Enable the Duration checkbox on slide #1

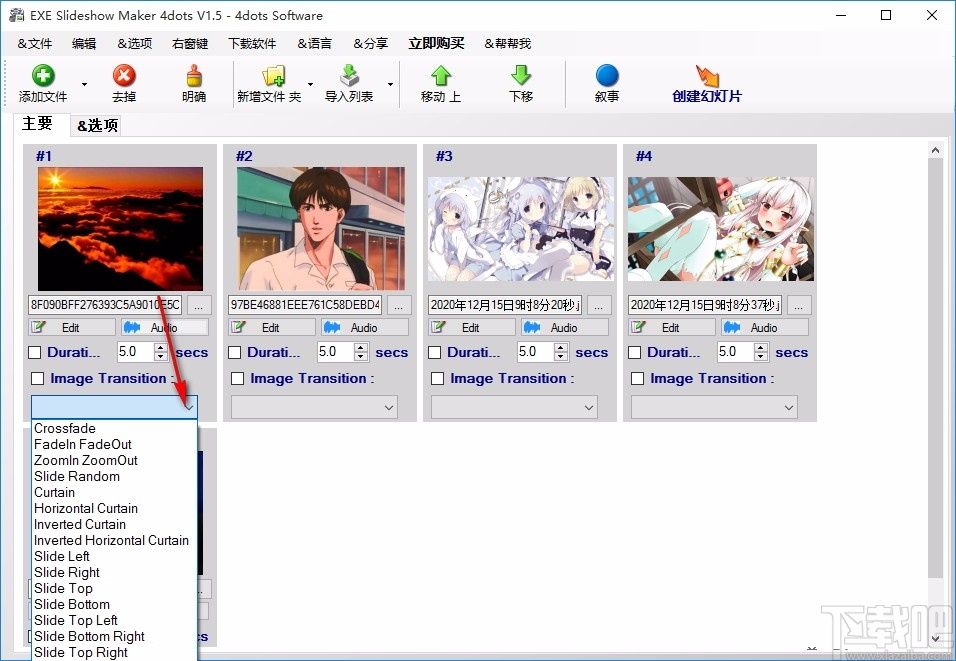coord(37,352)
